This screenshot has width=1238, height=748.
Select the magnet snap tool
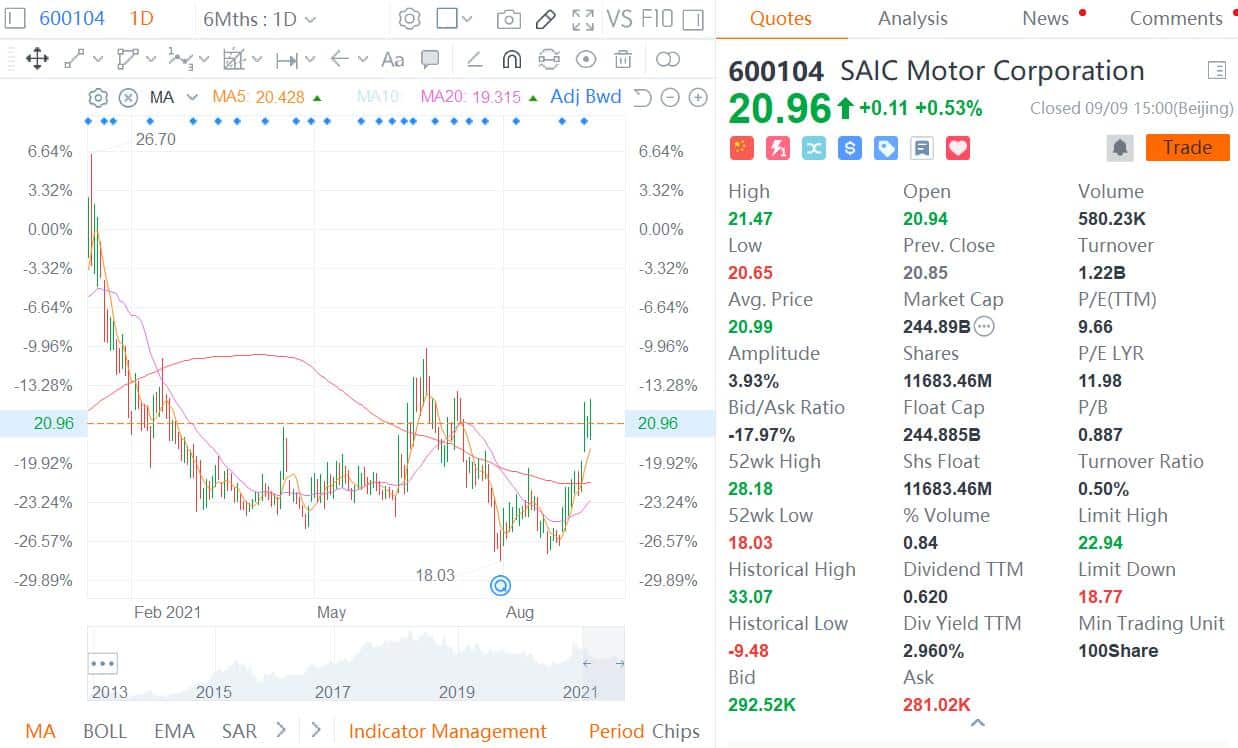(x=511, y=59)
